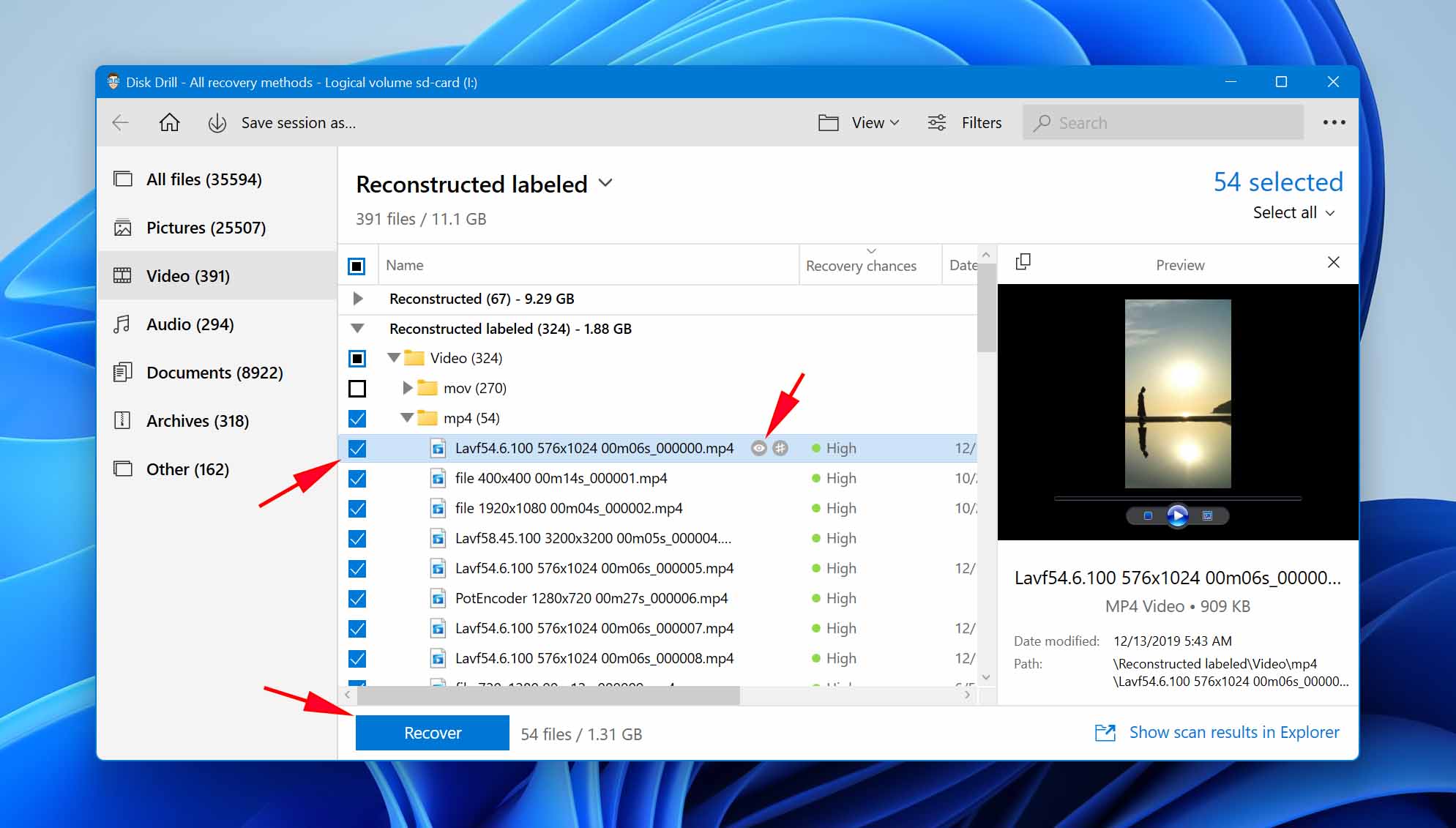Show Pictures (25507) category

(217, 228)
